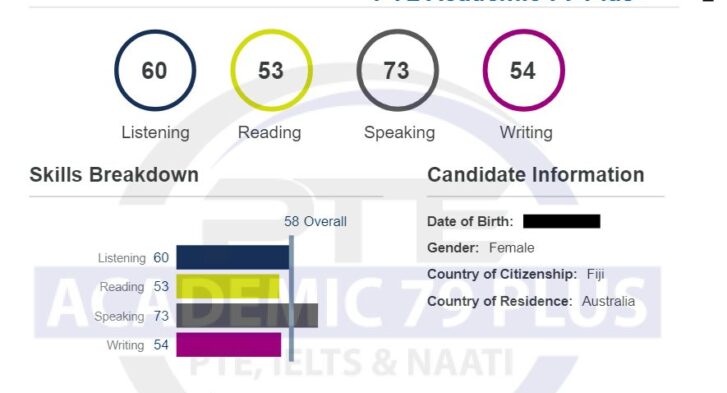Click the Speaking label under the grey circle
This screenshot has width=727, height=393.
tap(399, 133)
